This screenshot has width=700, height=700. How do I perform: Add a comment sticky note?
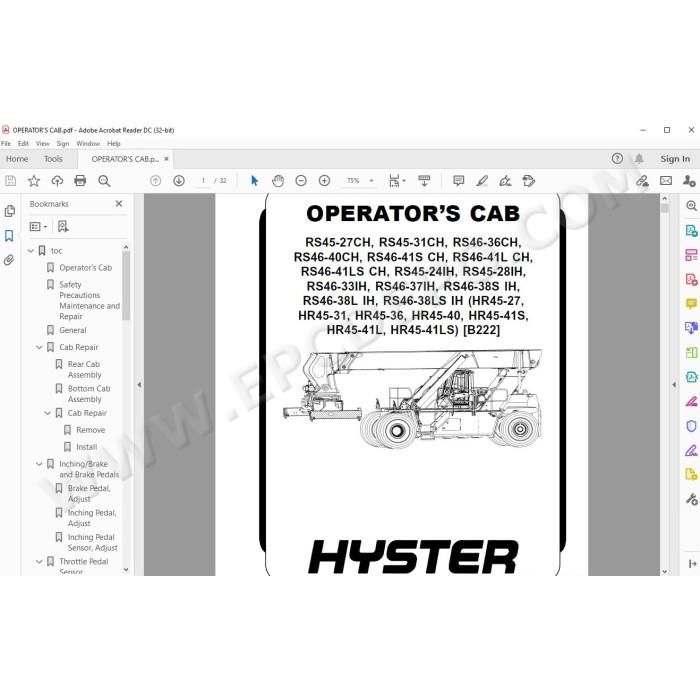click(458, 181)
